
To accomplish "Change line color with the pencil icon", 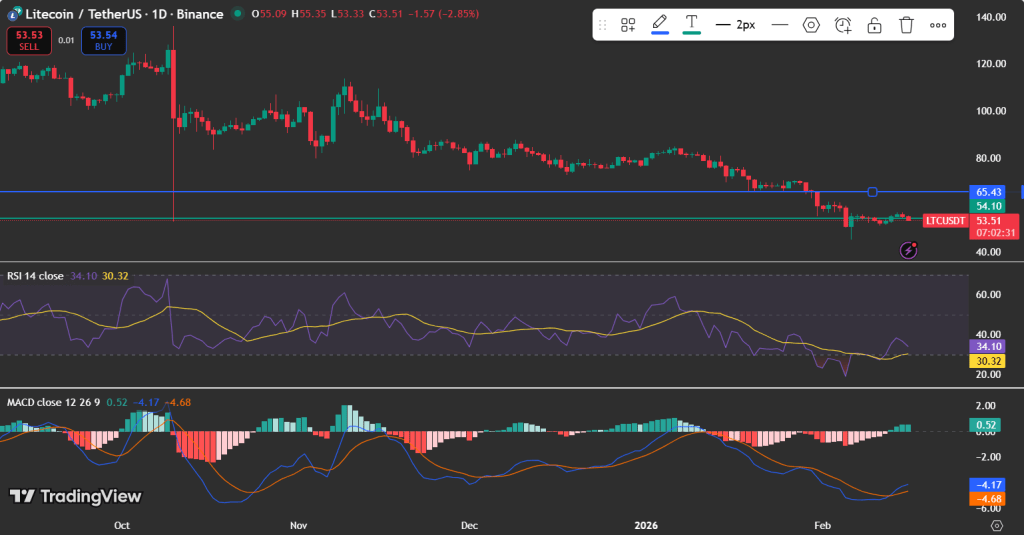I will pos(660,24).
